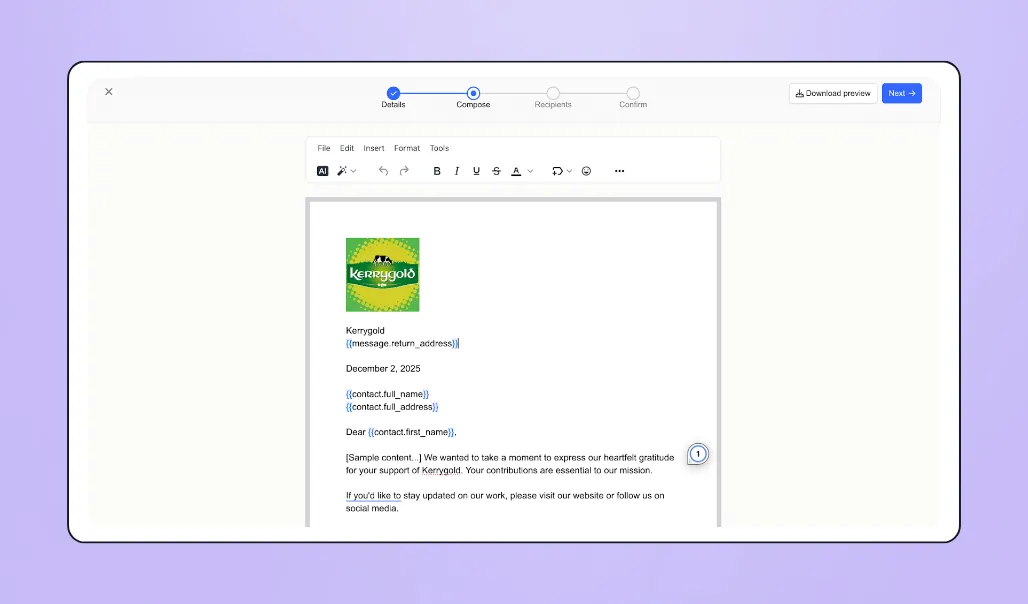Pick a color from the font color swatch
The height and width of the screenshot is (604, 1028).
[516, 172]
